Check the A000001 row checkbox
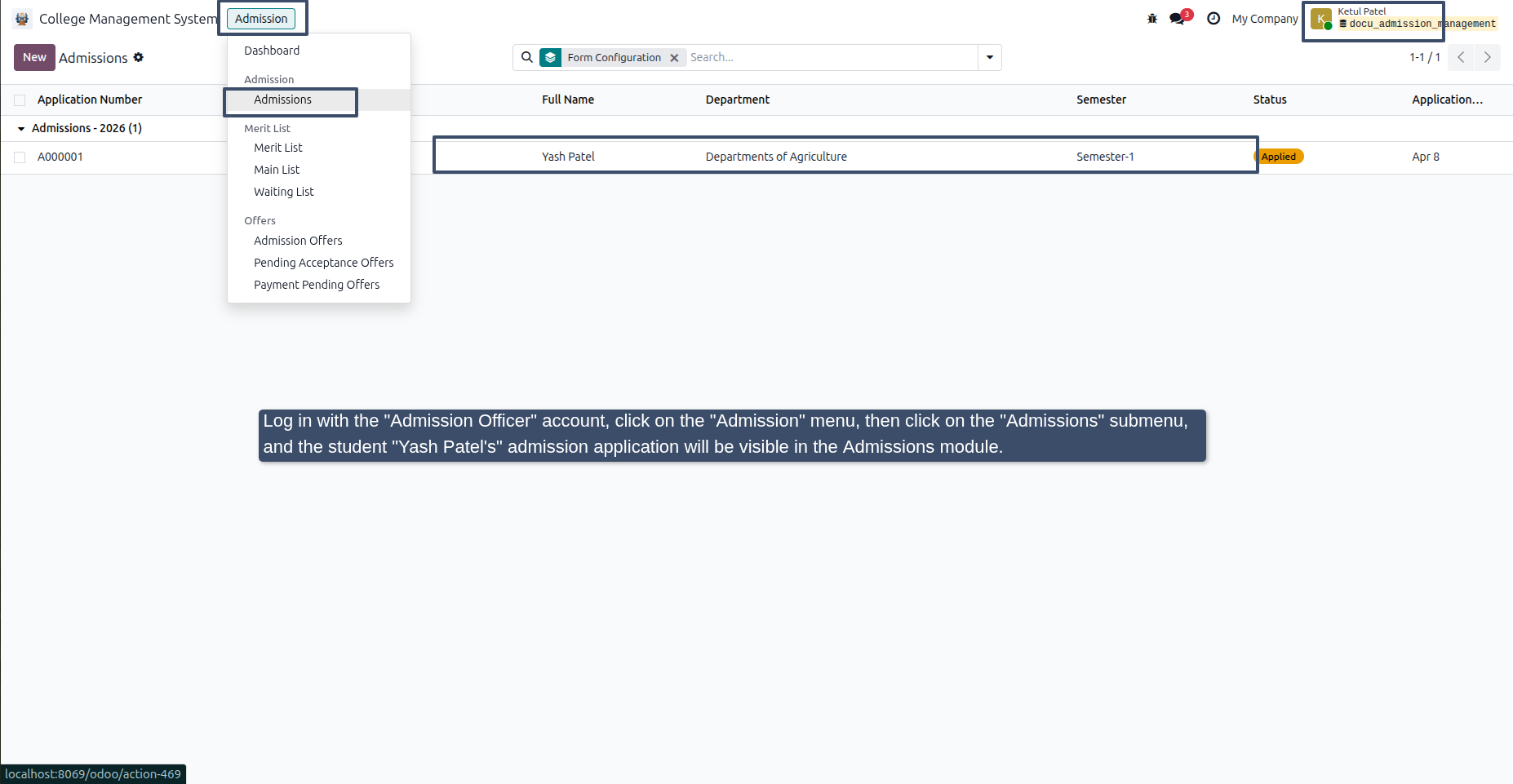This screenshot has height=784, width=1513. pos(20,157)
